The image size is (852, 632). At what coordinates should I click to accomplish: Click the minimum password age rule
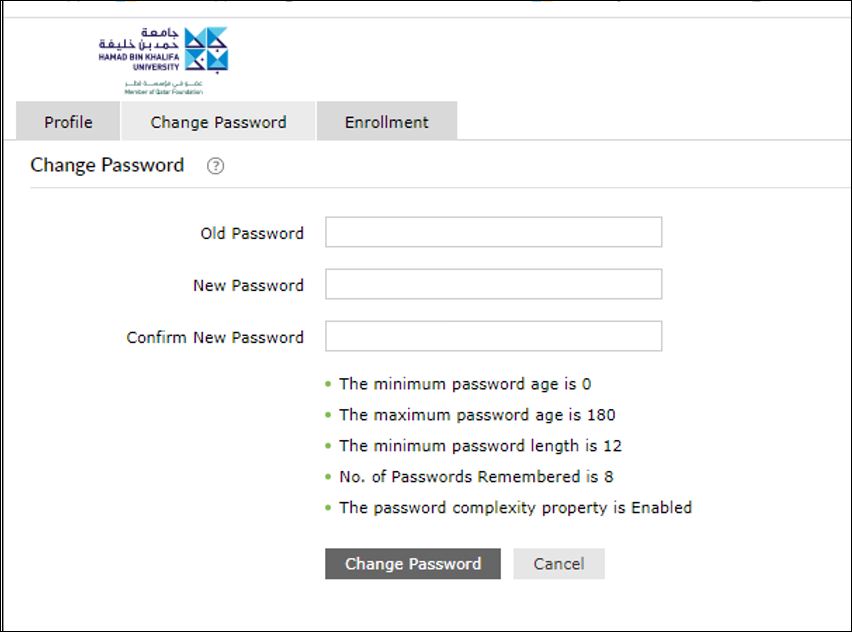coord(465,384)
